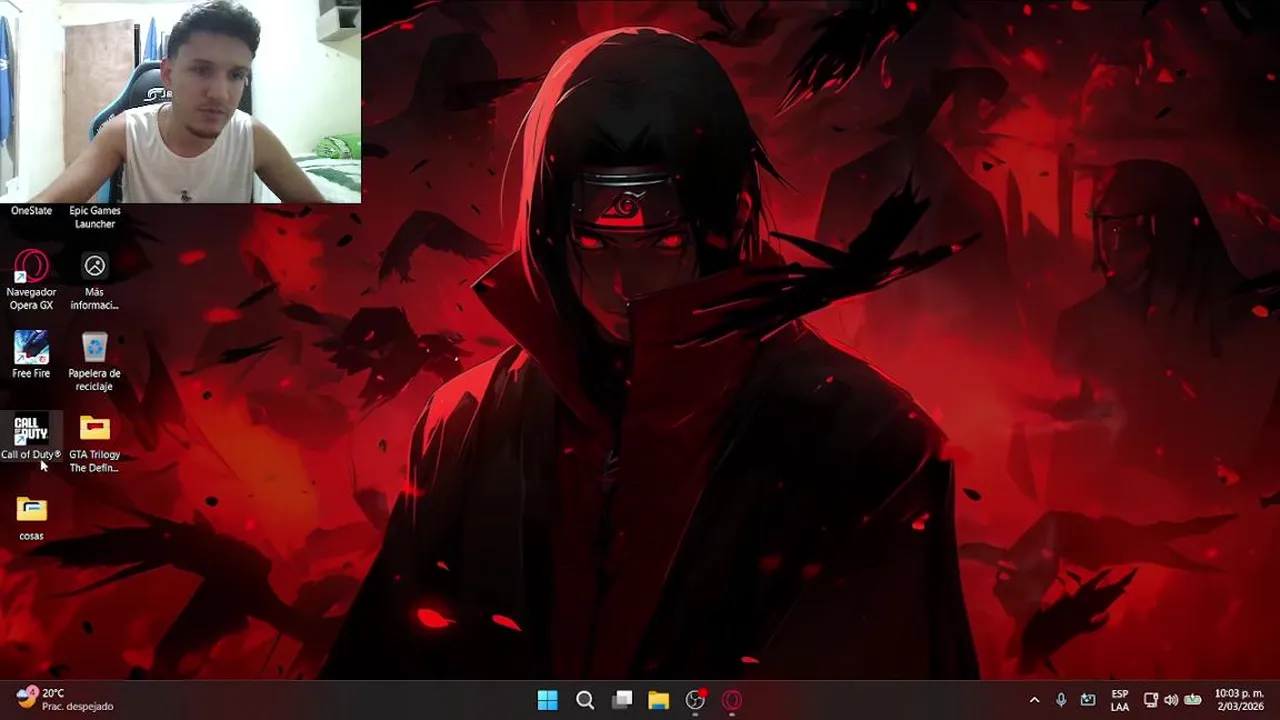The height and width of the screenshot is (720, 1280).
Task: Open the ESP LAA language switcher
Action: [1120, 700]
